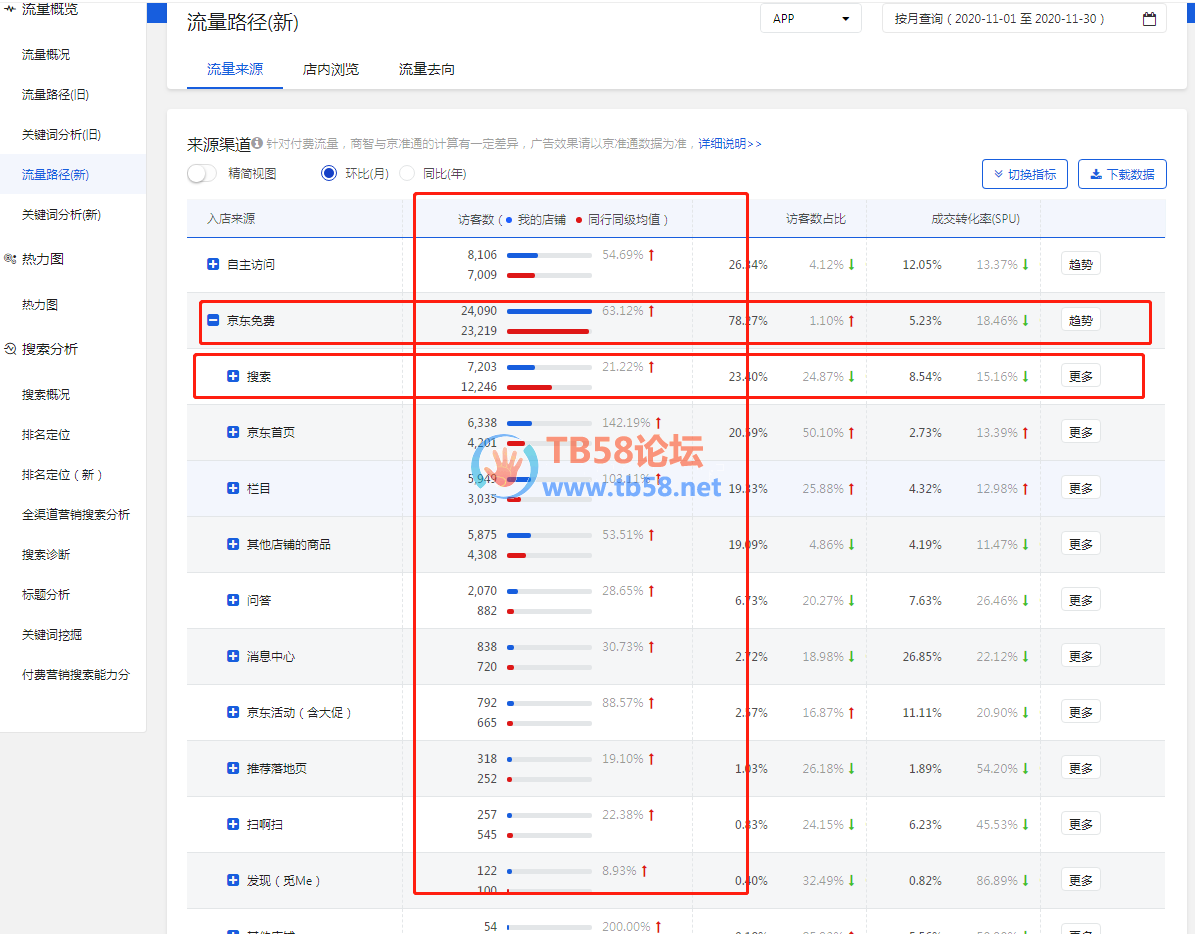Open 搜索诊断 in the sidebar
Viewport: 1195px width, 934px height.
(46, 555)
